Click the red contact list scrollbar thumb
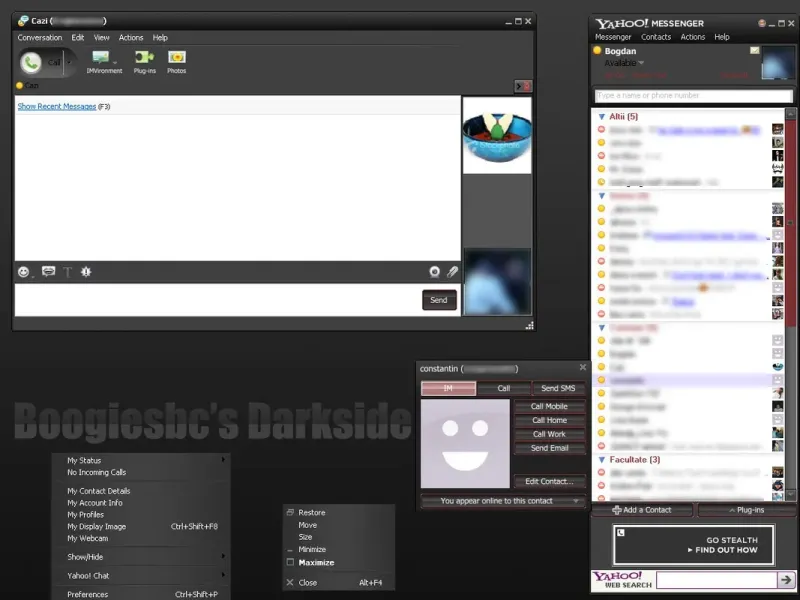Screen dimensions: 800x600 [x=790, y=222]
